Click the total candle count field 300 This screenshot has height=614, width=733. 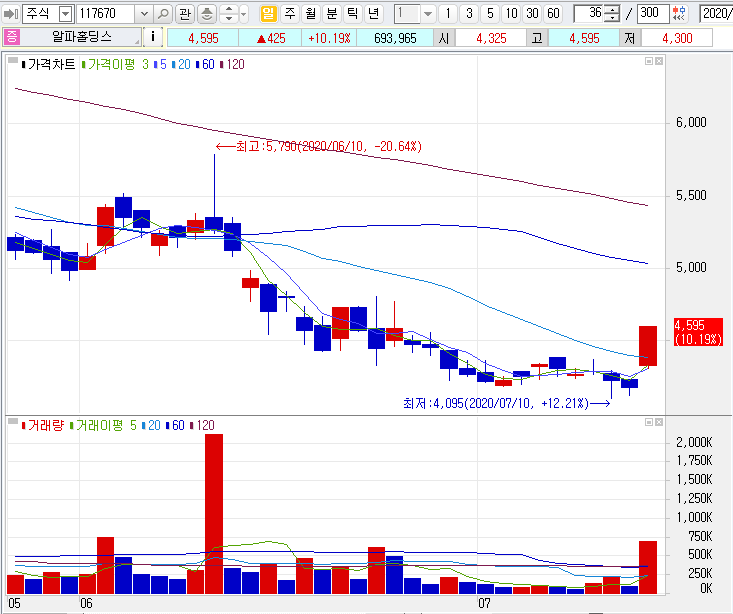point(653,14)
